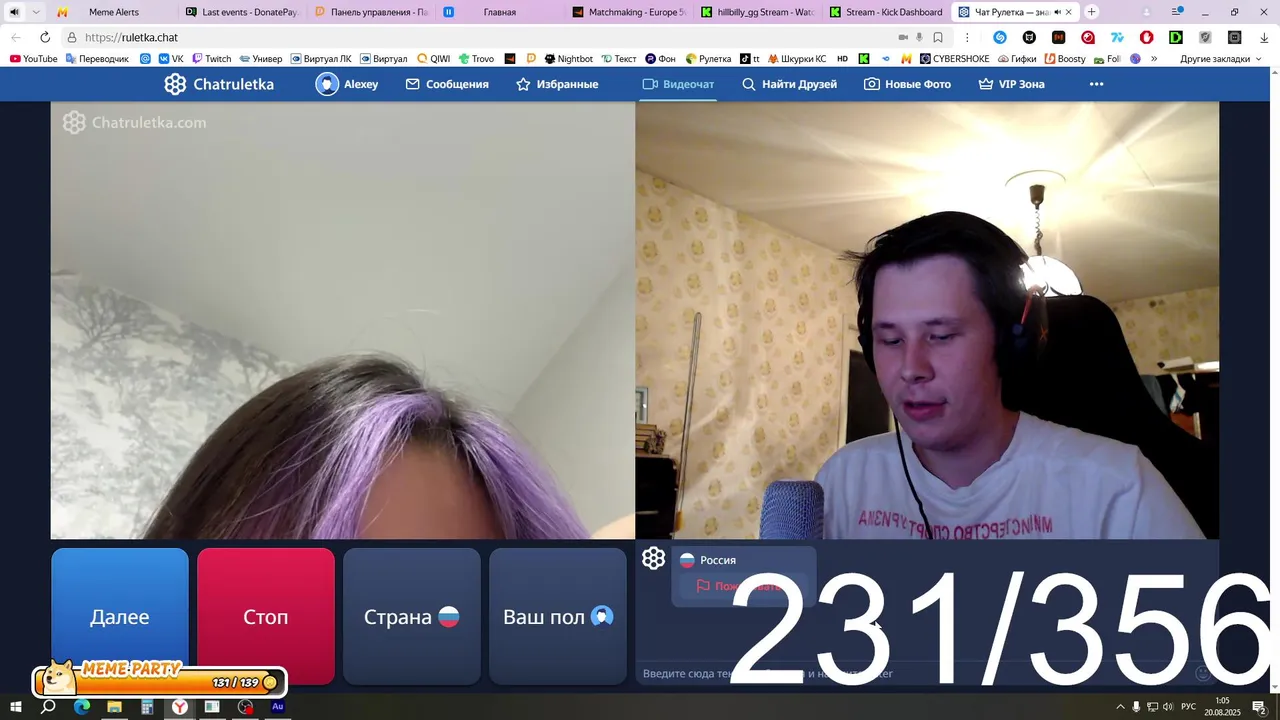Switch to Meme Alerts browser tab
Viewport: 1280px width, 720px height.
click(x=114, y=12)
